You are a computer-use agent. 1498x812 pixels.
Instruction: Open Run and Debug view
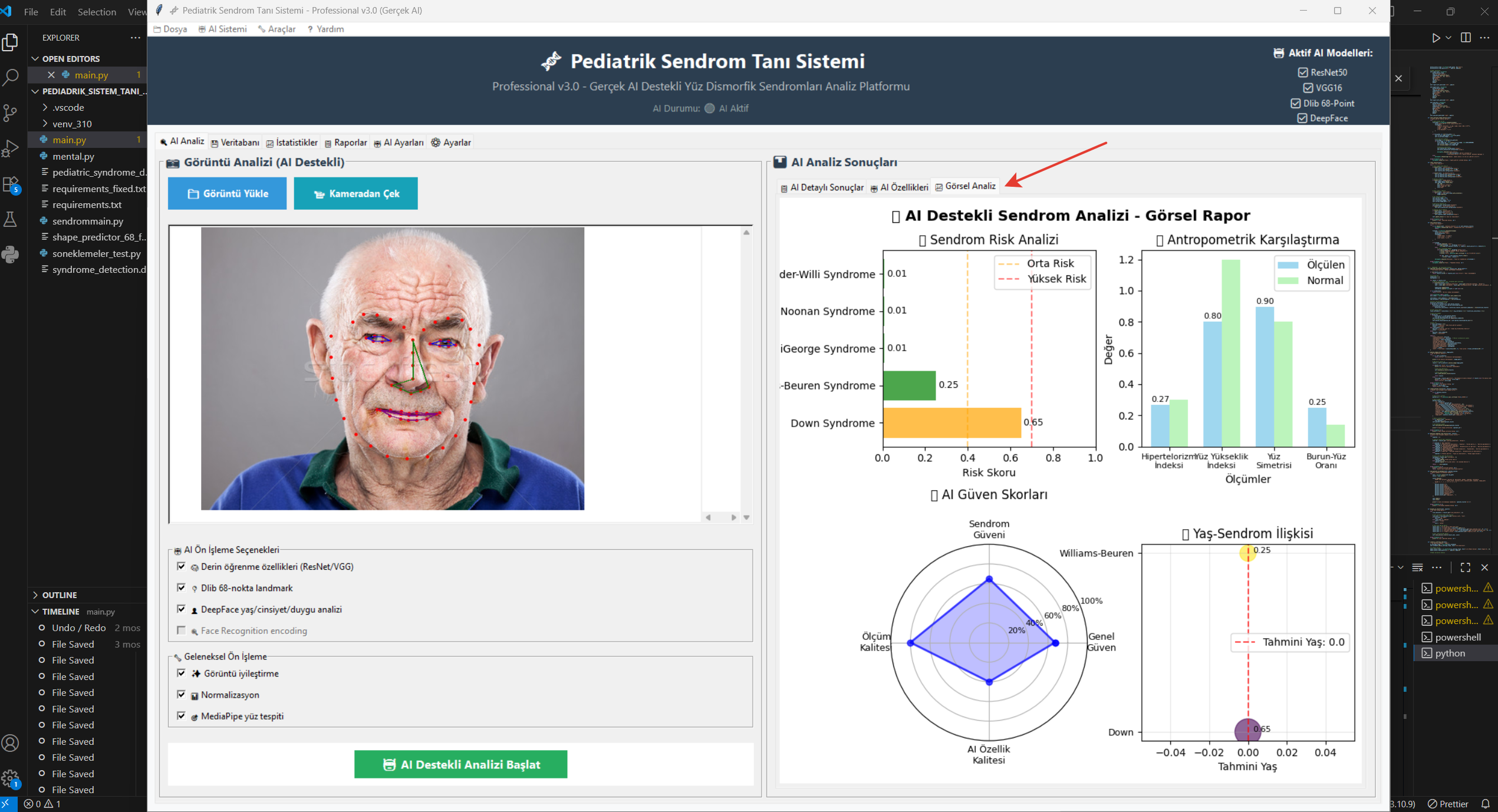(x=11, y=148)
